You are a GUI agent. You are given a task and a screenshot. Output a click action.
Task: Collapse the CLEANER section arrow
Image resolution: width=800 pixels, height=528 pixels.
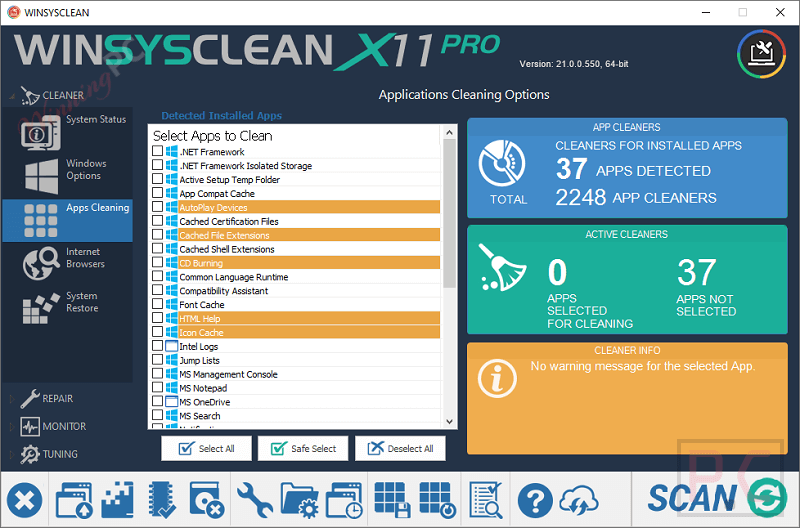pyautogui.click(x=12, y=95)
